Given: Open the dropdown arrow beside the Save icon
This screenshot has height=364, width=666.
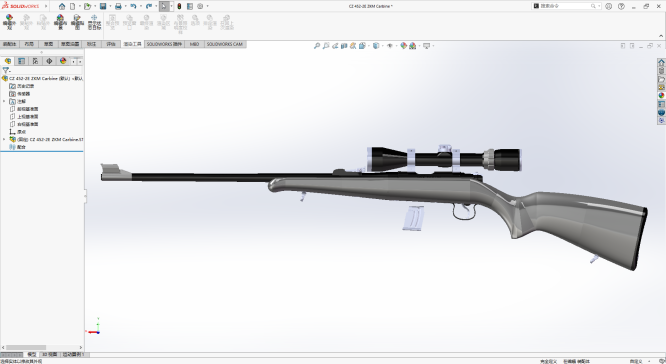Looking at the screenshot, I should [110, 6].
